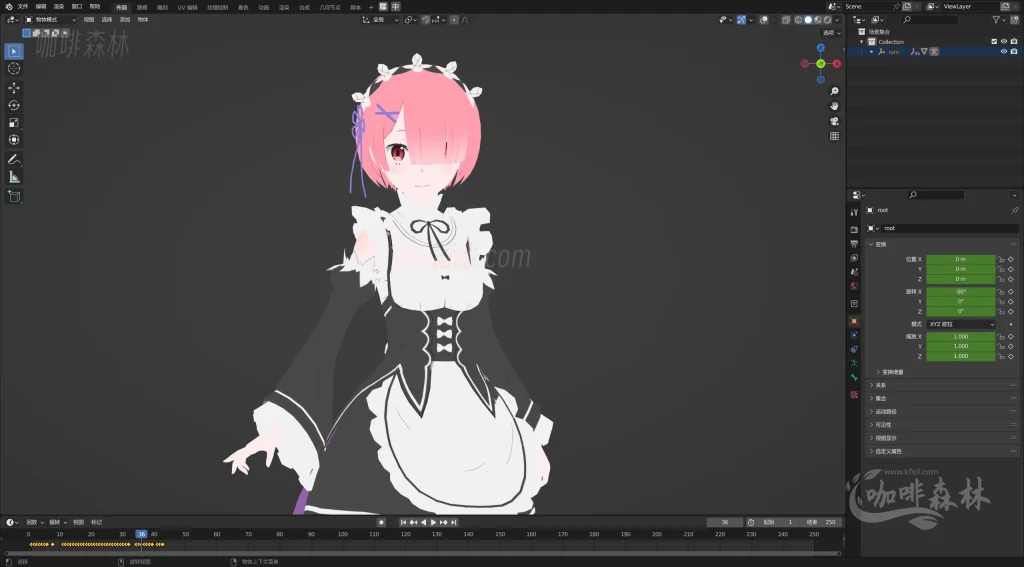1024x567 pixels.
Task: Activate the Add Cube tool
Action: coord(14,196)
